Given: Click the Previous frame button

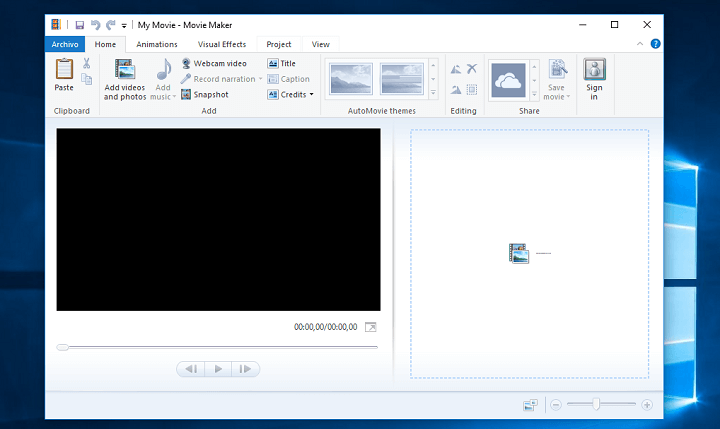Looking at the screenshot, I should coord(191,369).
